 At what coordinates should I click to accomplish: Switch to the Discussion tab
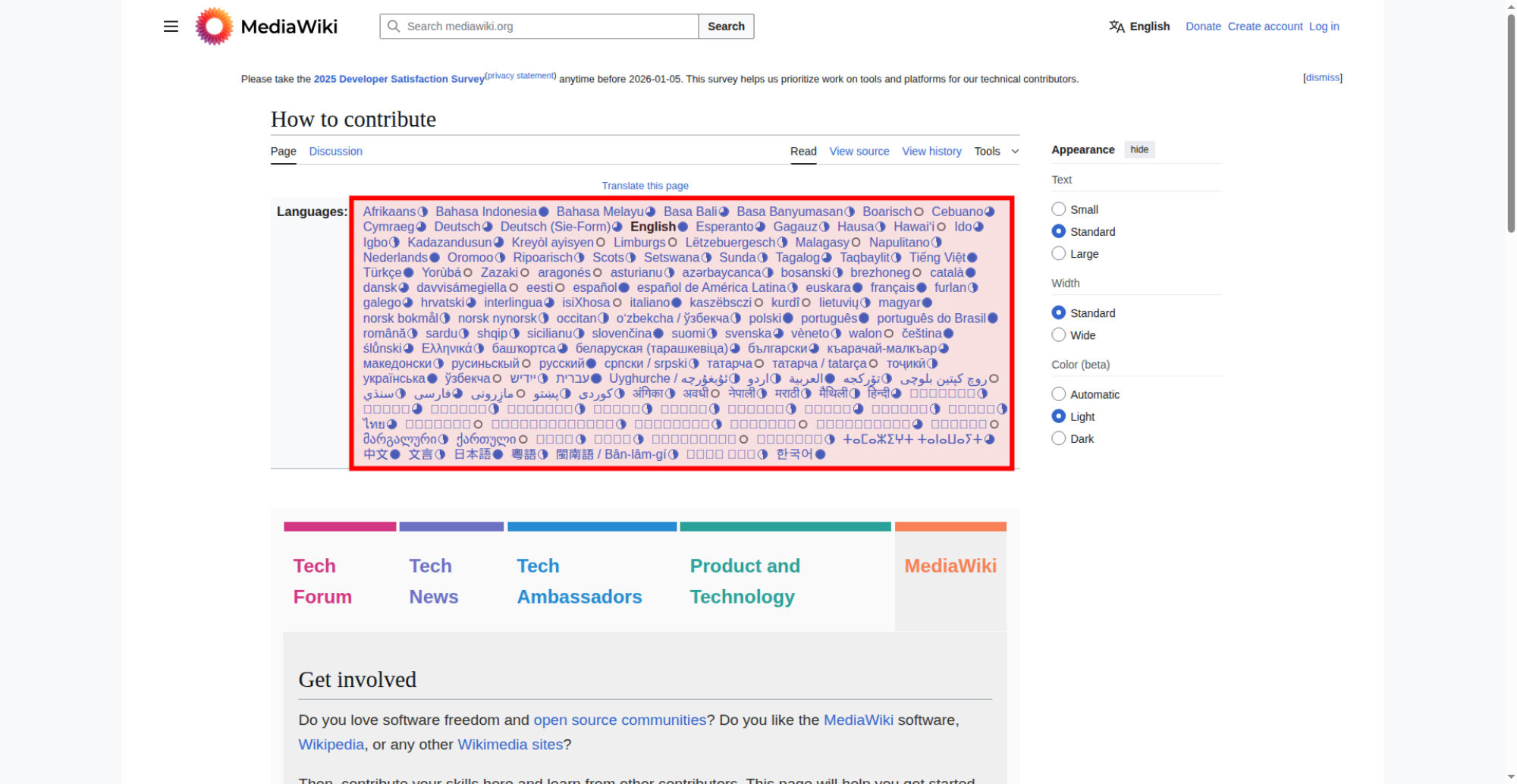point(335,152)
